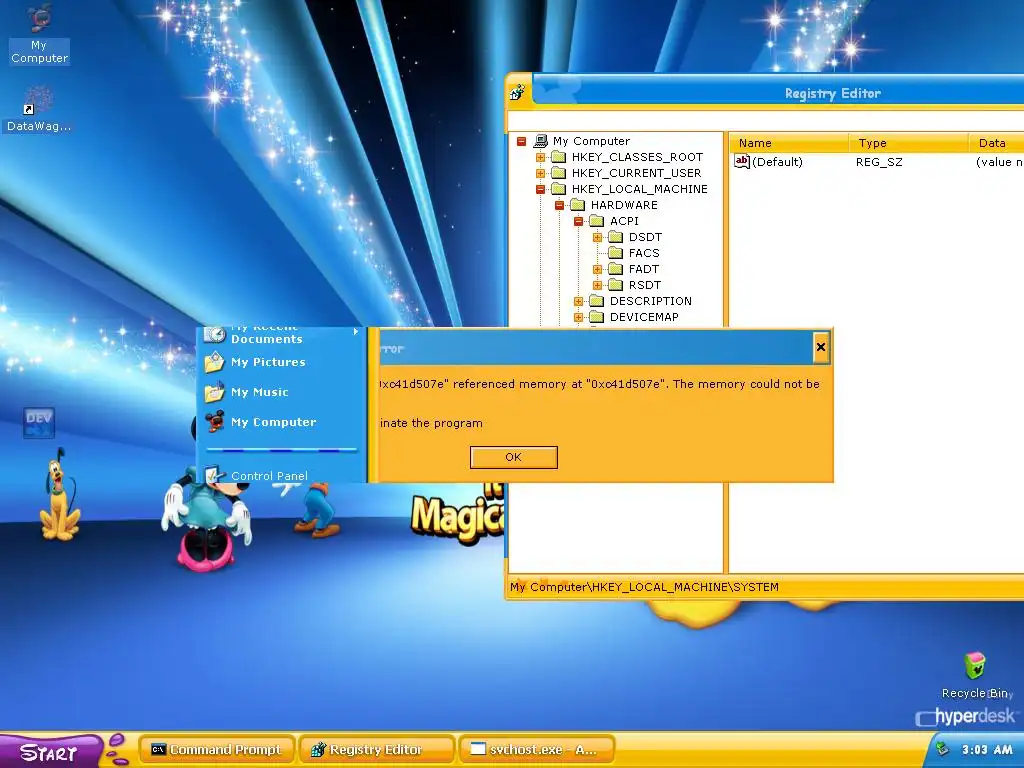
Task: Click the Mickey My Computer menu icon
Action: [214, 422]
